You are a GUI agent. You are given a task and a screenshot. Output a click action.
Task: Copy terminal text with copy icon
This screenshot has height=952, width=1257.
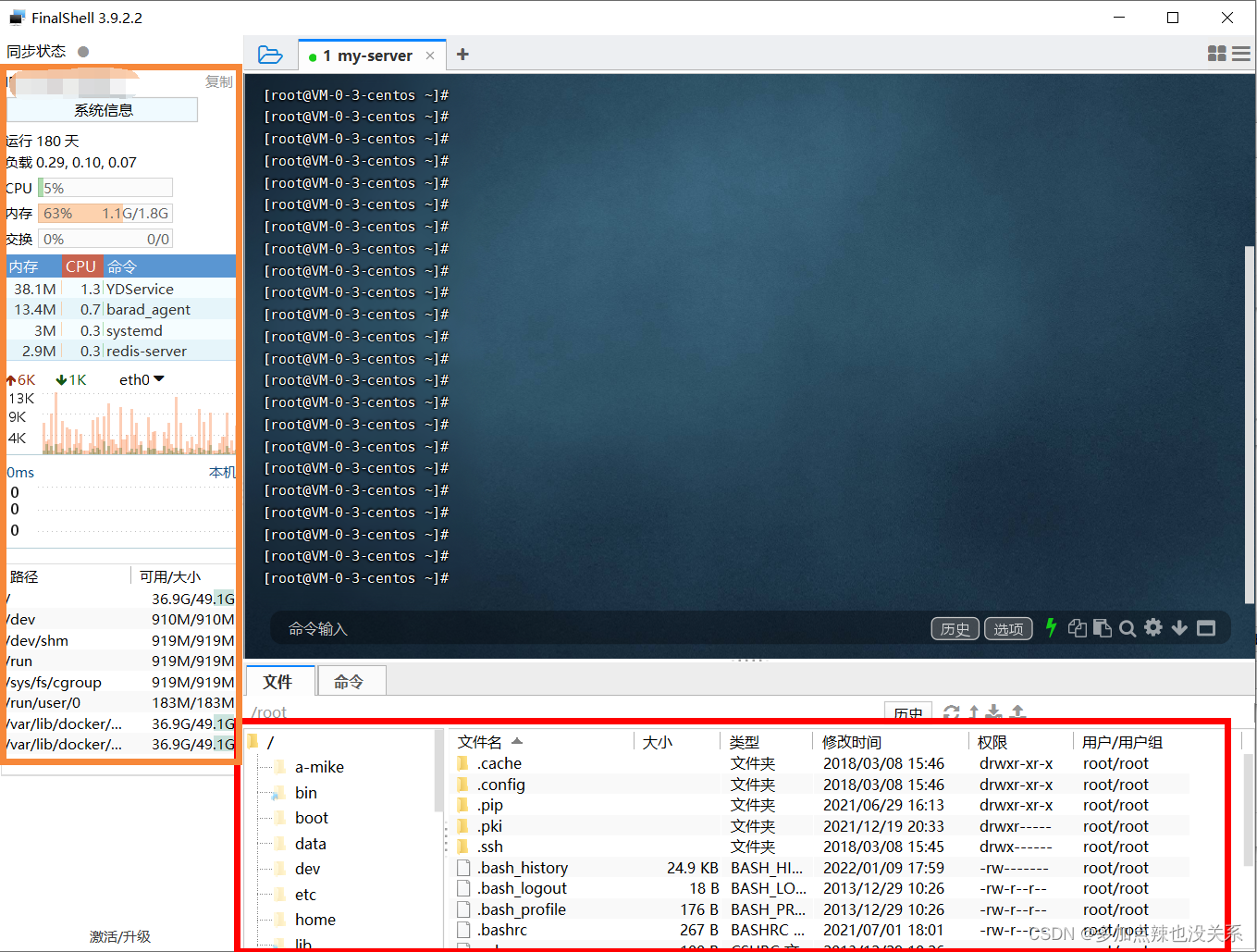point(1077,628)
